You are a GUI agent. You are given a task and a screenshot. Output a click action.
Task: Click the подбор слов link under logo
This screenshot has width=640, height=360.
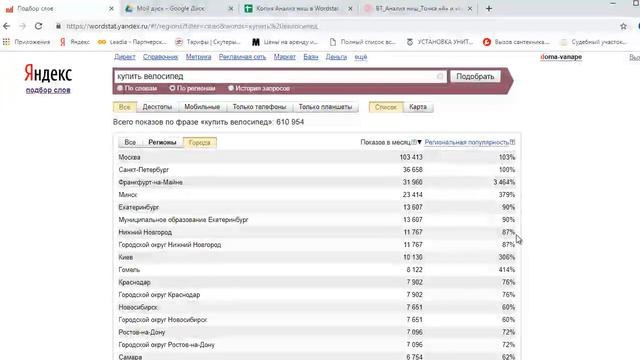click(x=48, y=90)
